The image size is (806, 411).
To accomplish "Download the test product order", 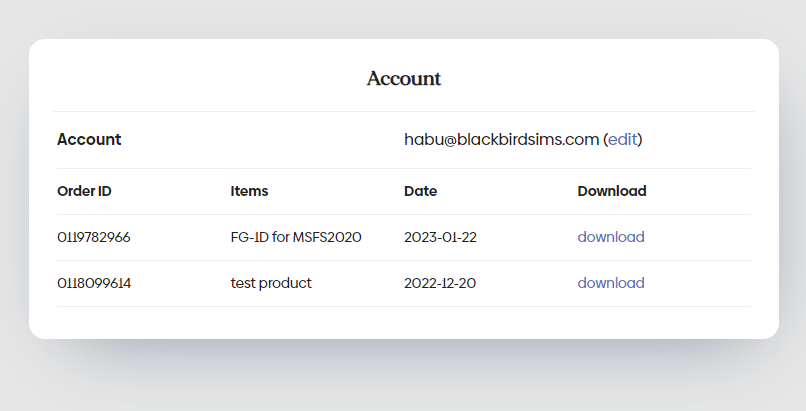I will pyautogui.click(x=611, y=283).
